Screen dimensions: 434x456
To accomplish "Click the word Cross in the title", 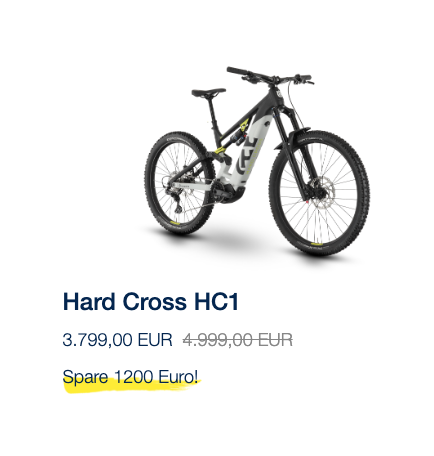I will 154,302.
